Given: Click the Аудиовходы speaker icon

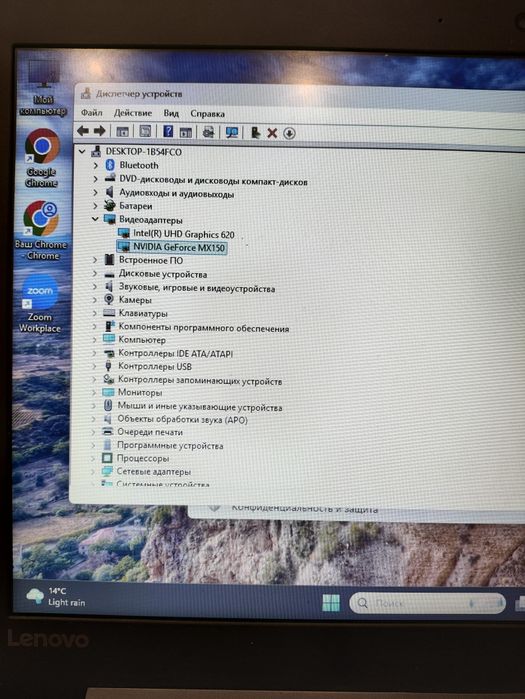Looking at the screenshot, I should tap(110, 192).
